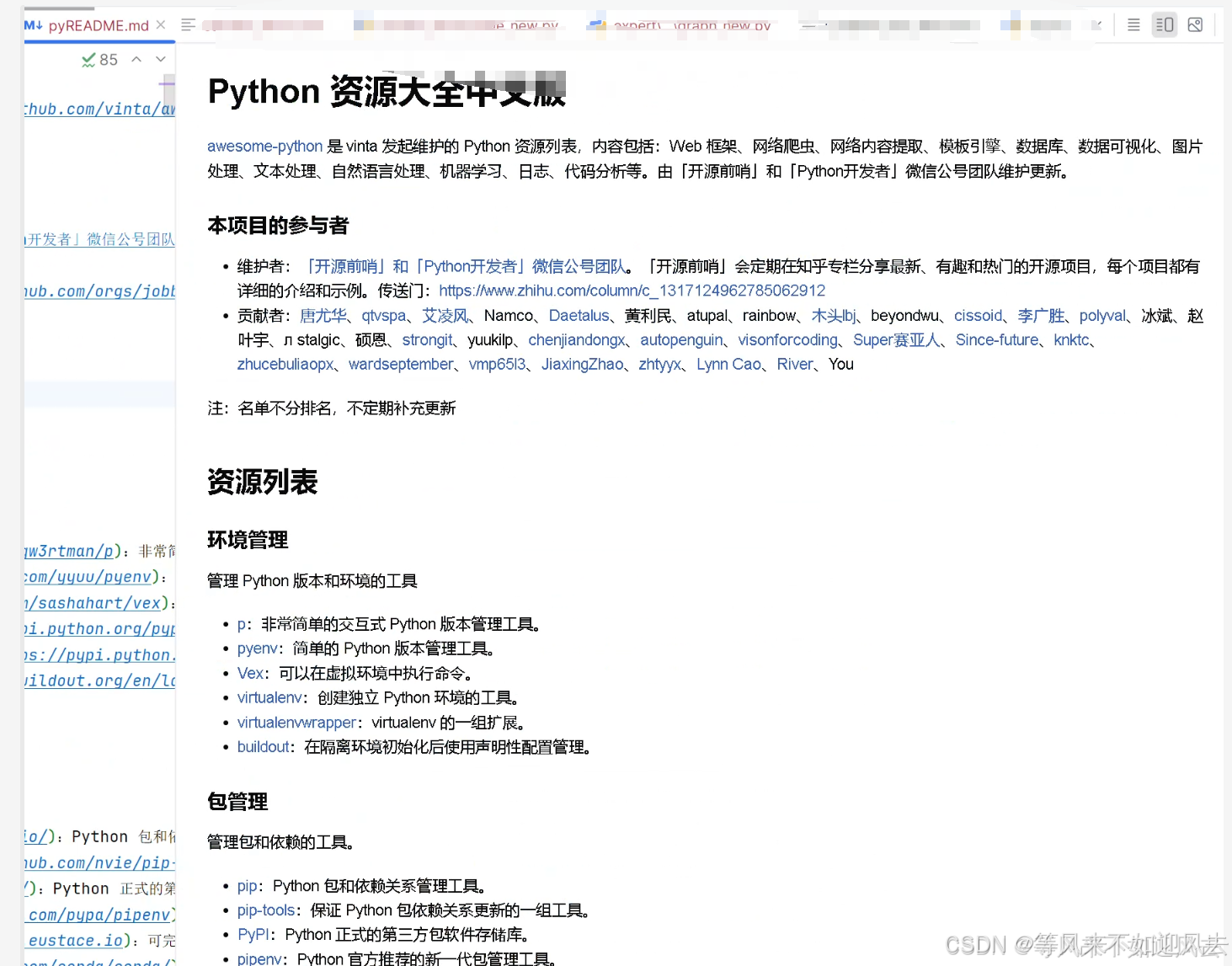This screenshot has height=966, width=1232.
Task: Click the 包管理 heading
Action: (237, 802)
